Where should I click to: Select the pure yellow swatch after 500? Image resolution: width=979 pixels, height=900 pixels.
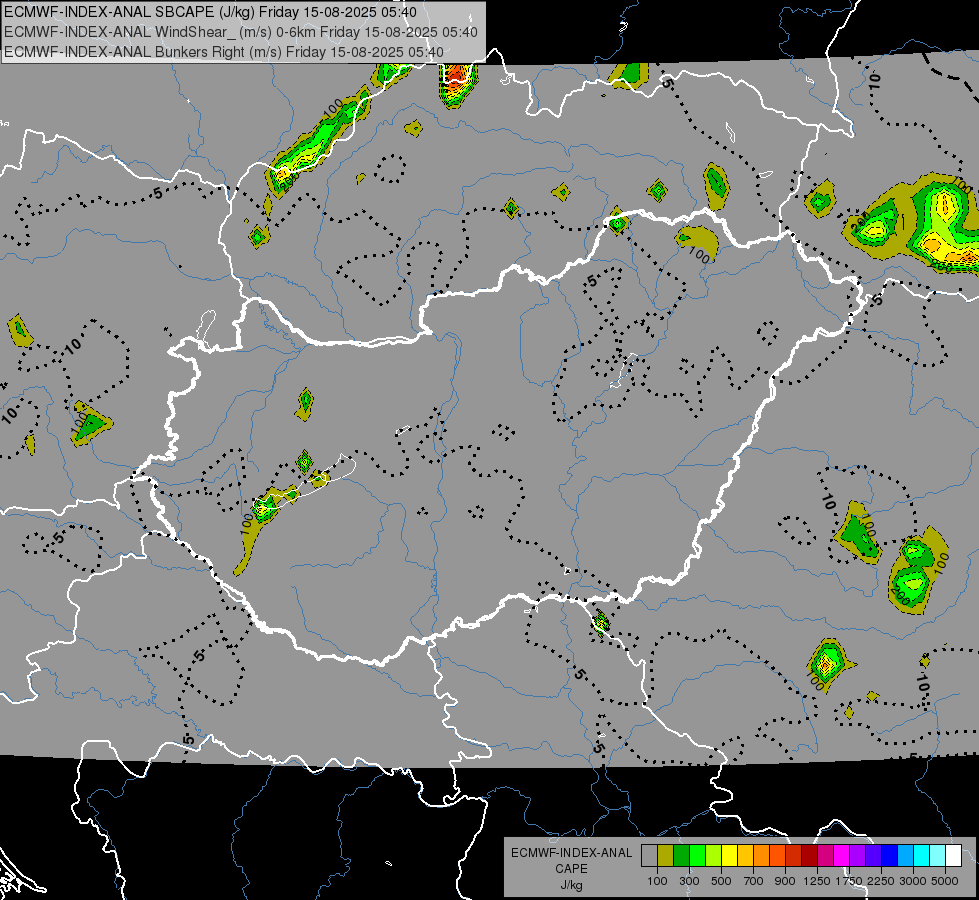[729, 856]
